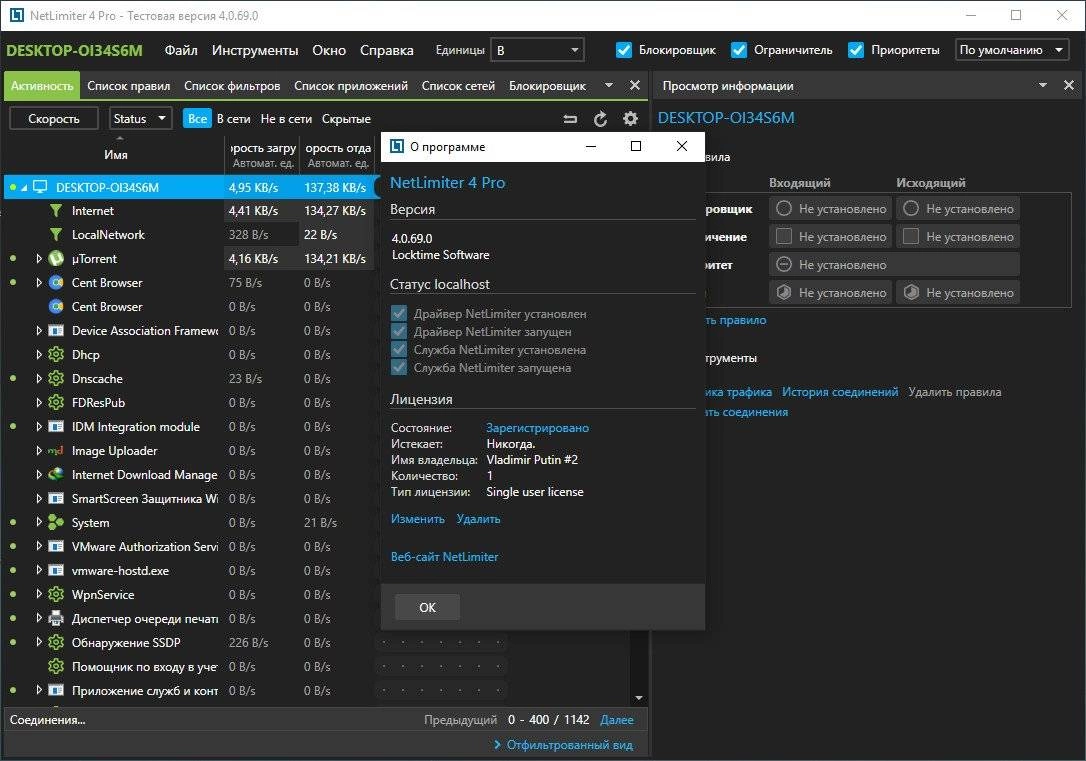Click OK in About dialog
Image resolution: width=1086 pixels, height=761 pixels.
(x=427, y=607)
